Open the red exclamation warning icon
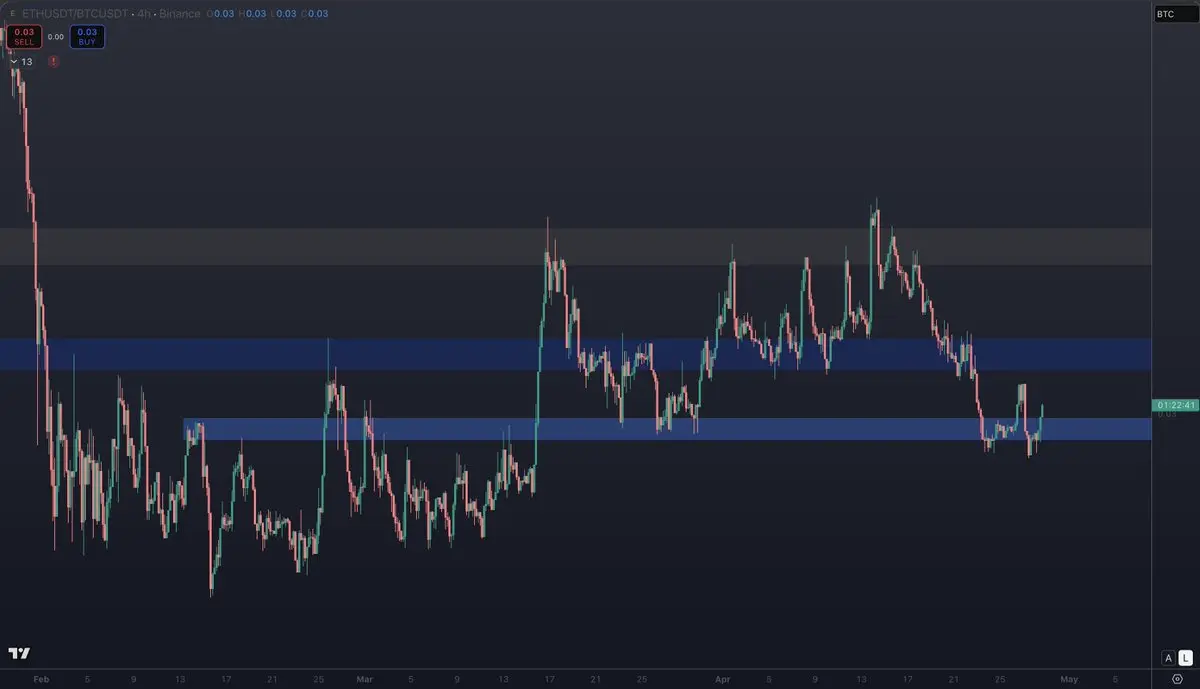 tap(53, 62)
